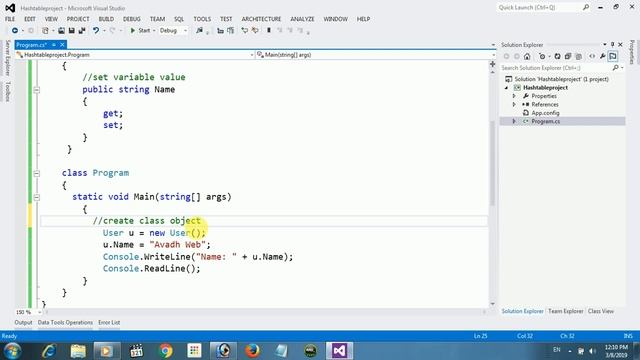Open the EDIT menu
This screenshot has height=360, width=640.
click(30, 19)
